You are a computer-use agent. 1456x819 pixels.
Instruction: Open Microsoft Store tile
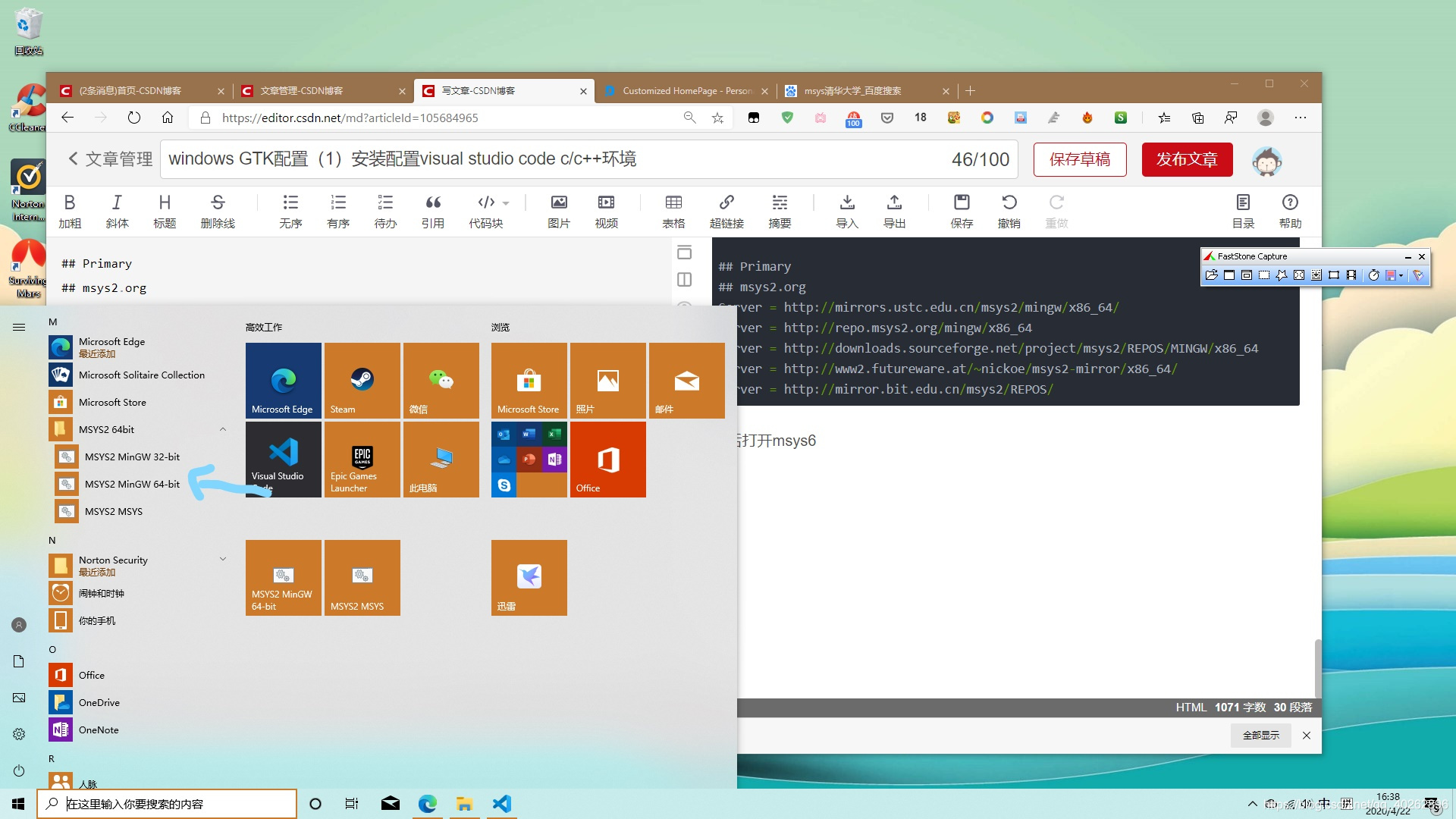529,381
